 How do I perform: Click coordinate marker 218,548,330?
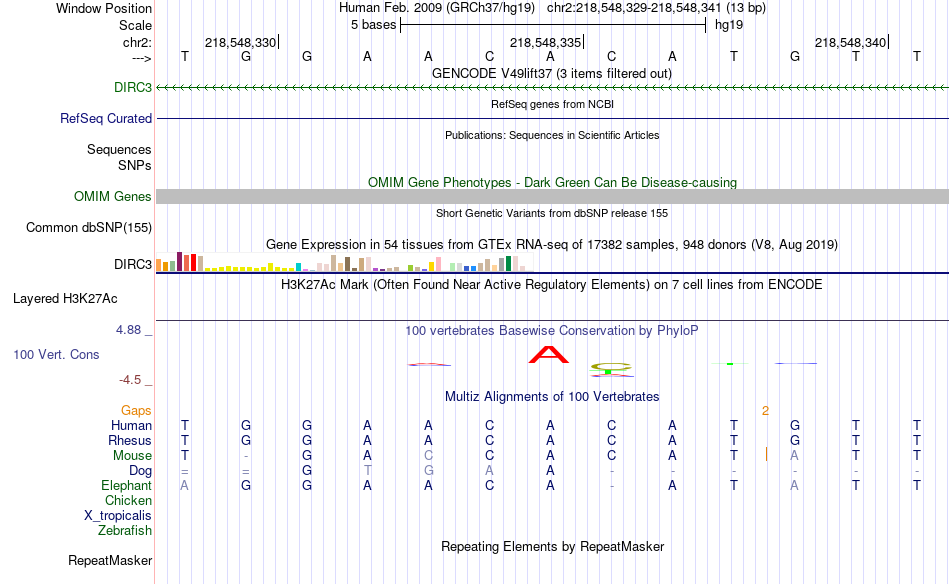(240, 42)
